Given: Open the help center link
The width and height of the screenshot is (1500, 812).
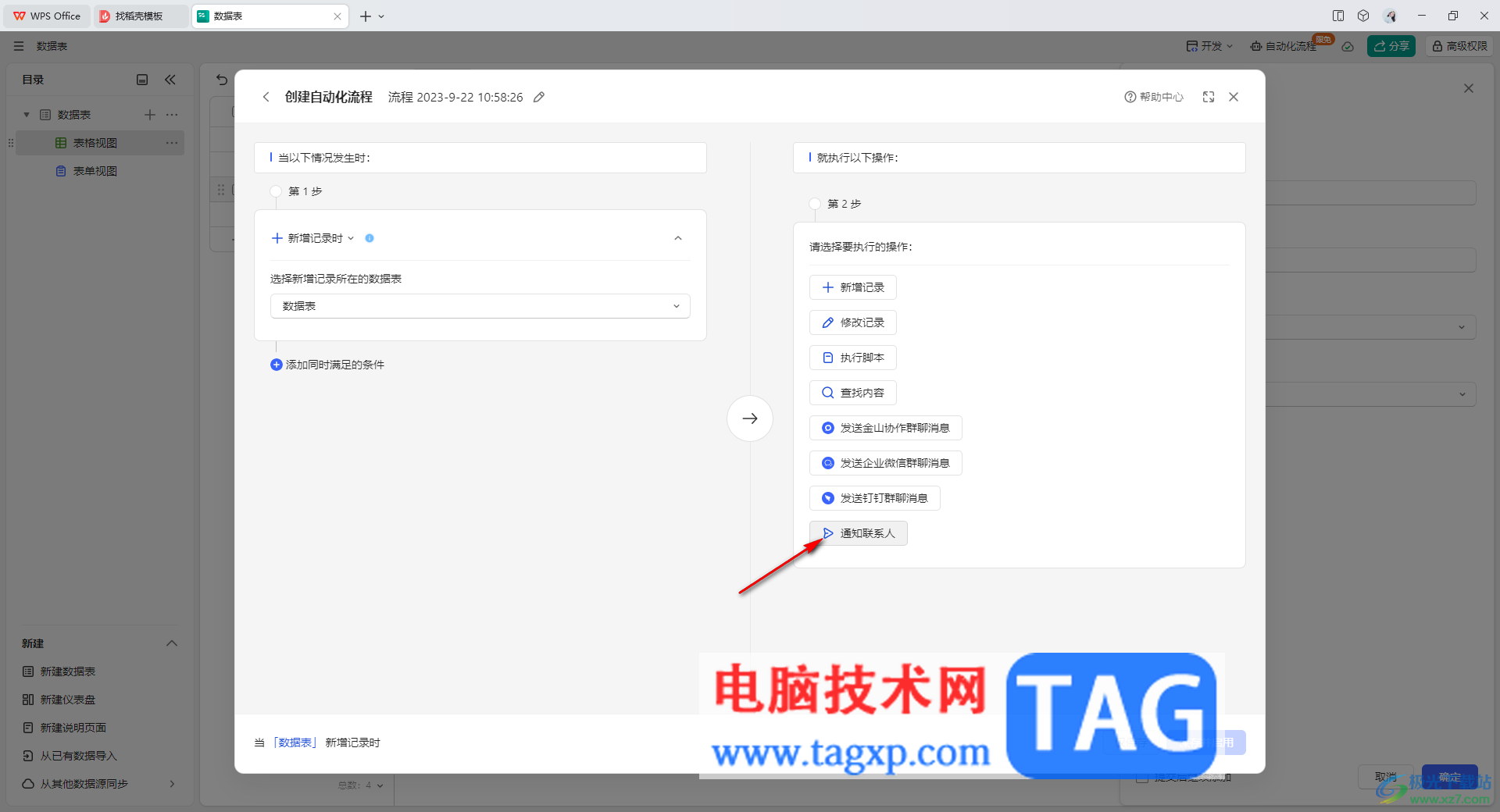Looking at the screenshot, I should click(1154, 97).
